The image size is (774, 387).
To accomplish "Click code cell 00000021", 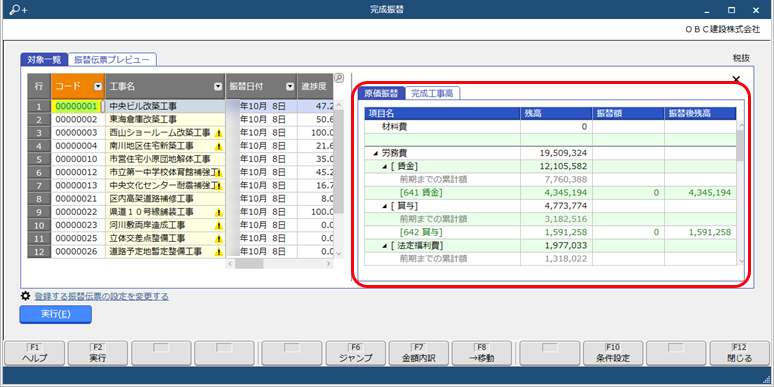I will [78, 199].
